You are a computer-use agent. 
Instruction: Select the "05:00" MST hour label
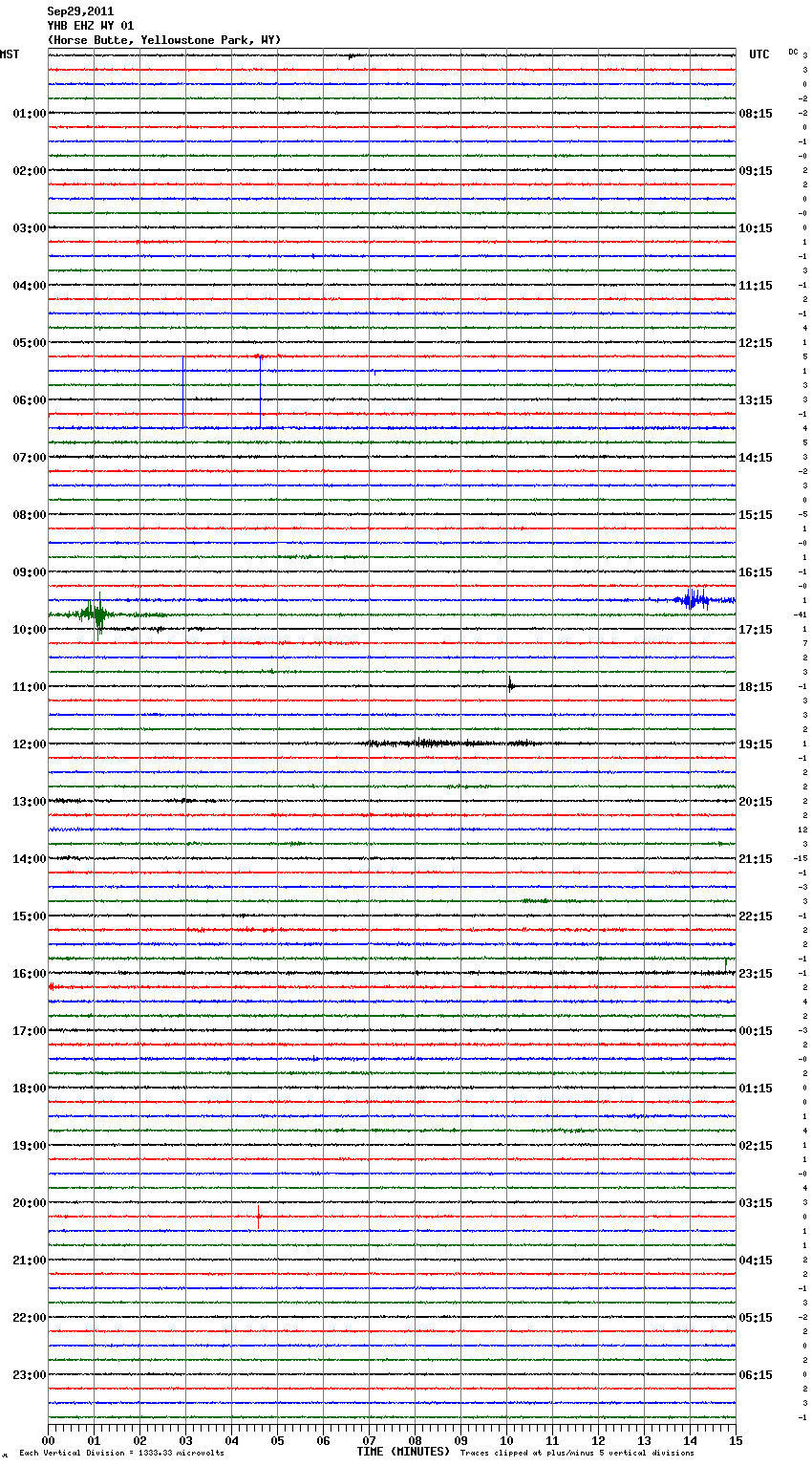pyautogui.click(x=30, y=343)
